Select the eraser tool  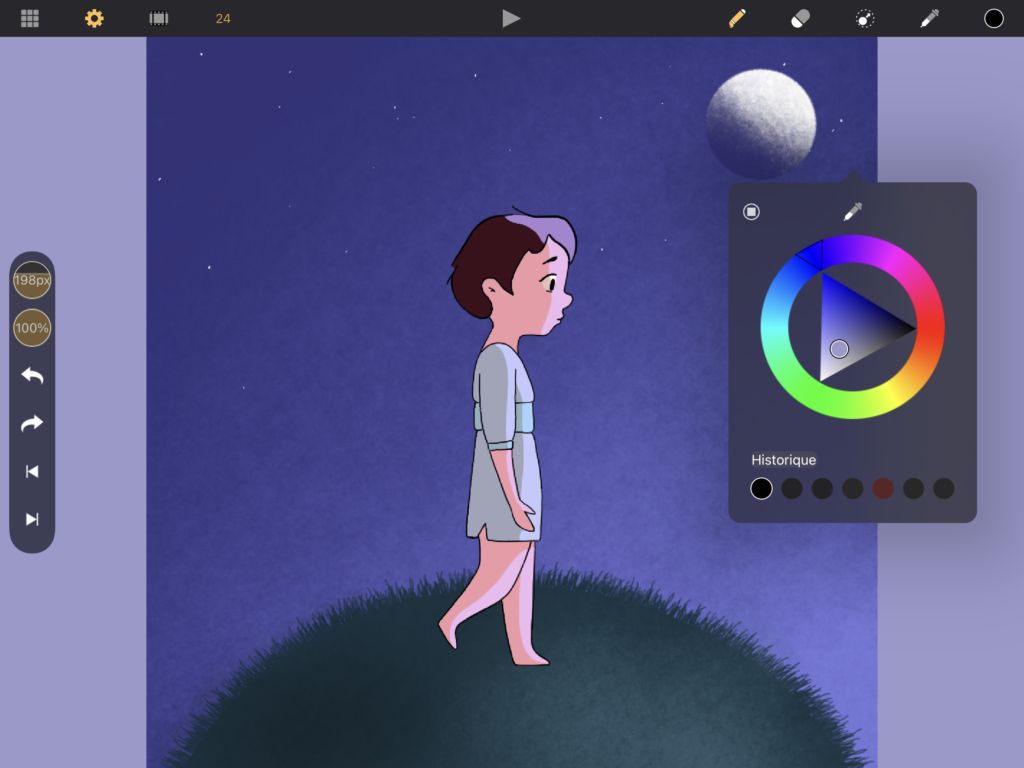pos(801,18)
